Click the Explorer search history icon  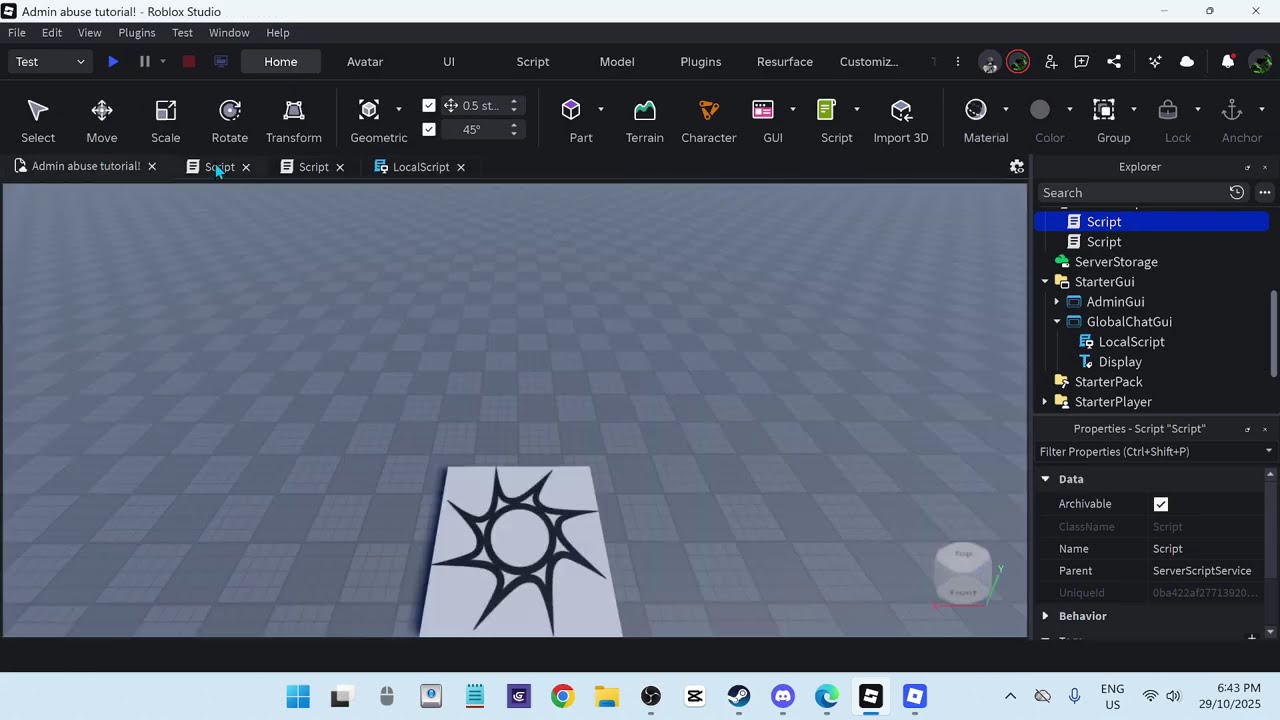click(1237, 193)
